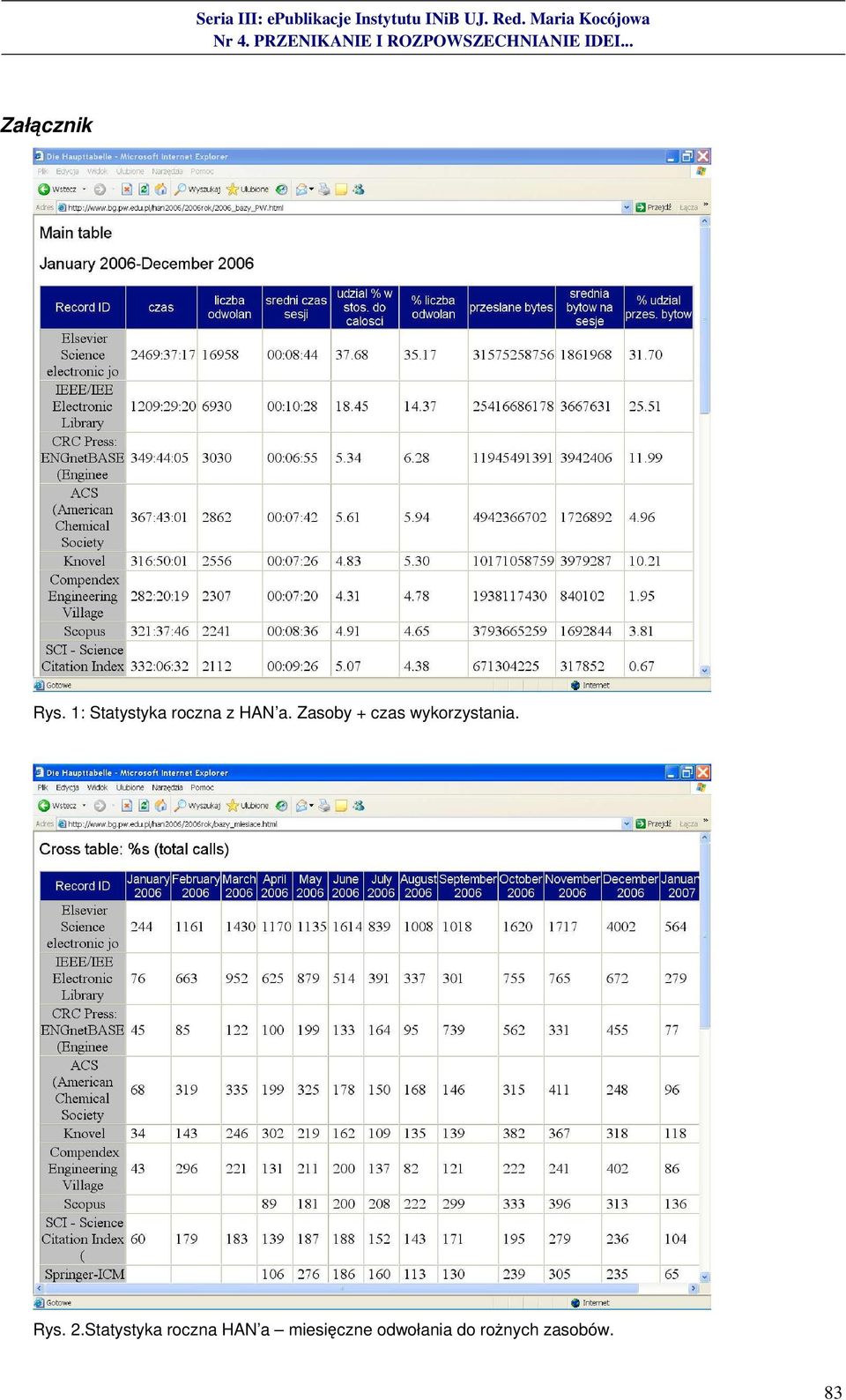Click yellow note icon in Main table window
846x1400 pixels.
pos(341,190)
